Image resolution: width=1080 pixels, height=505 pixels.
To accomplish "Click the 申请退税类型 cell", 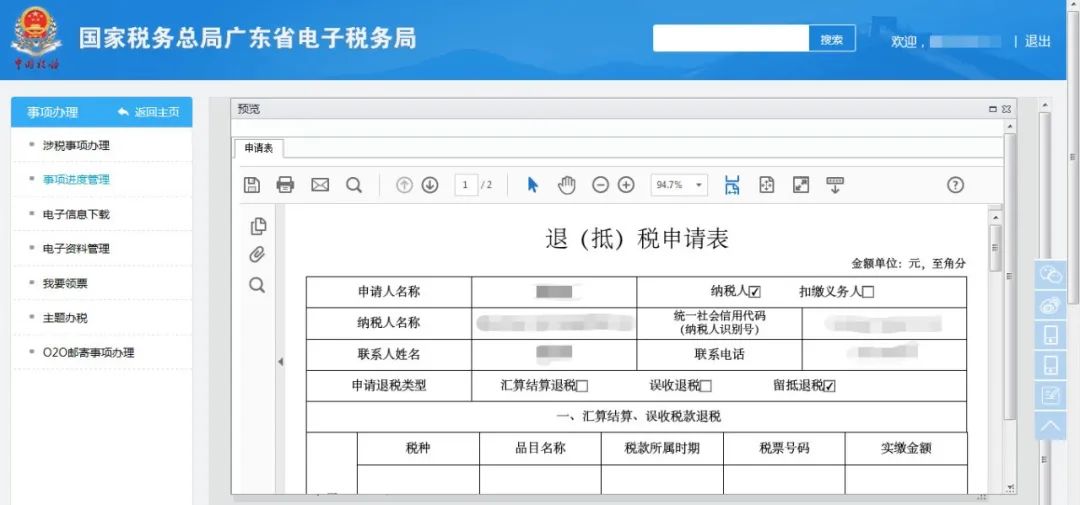I will tap(389, 386).
